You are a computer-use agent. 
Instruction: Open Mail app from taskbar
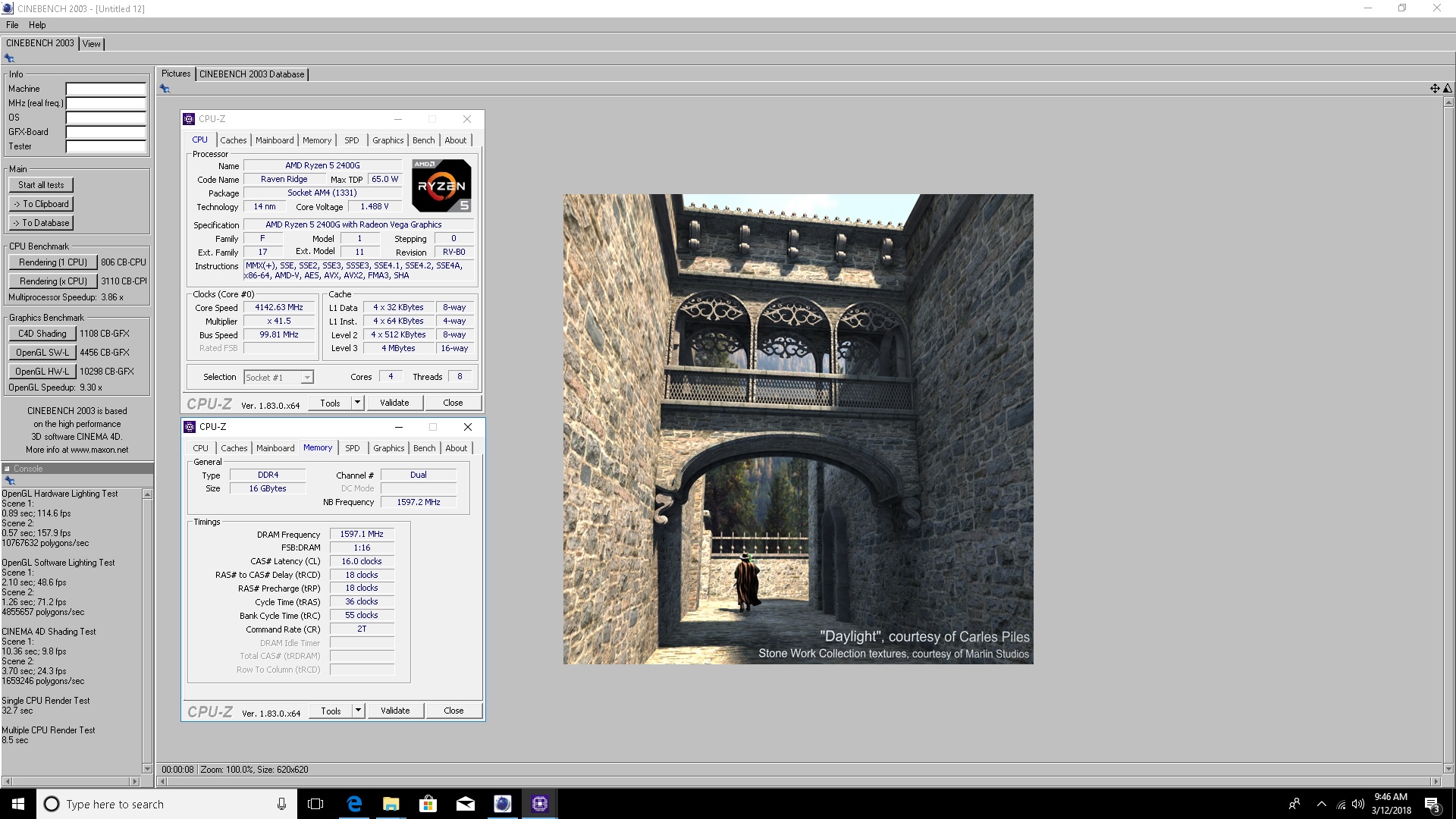click(x=466, y=804)
